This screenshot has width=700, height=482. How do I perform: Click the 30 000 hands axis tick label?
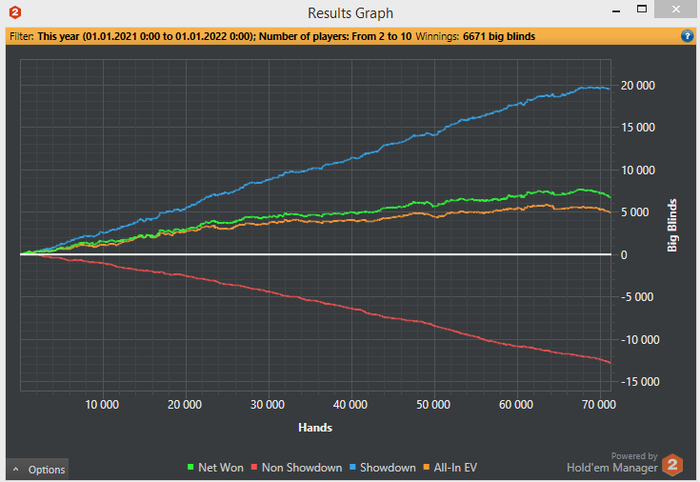pyautogui.click(x=267, y=405)
